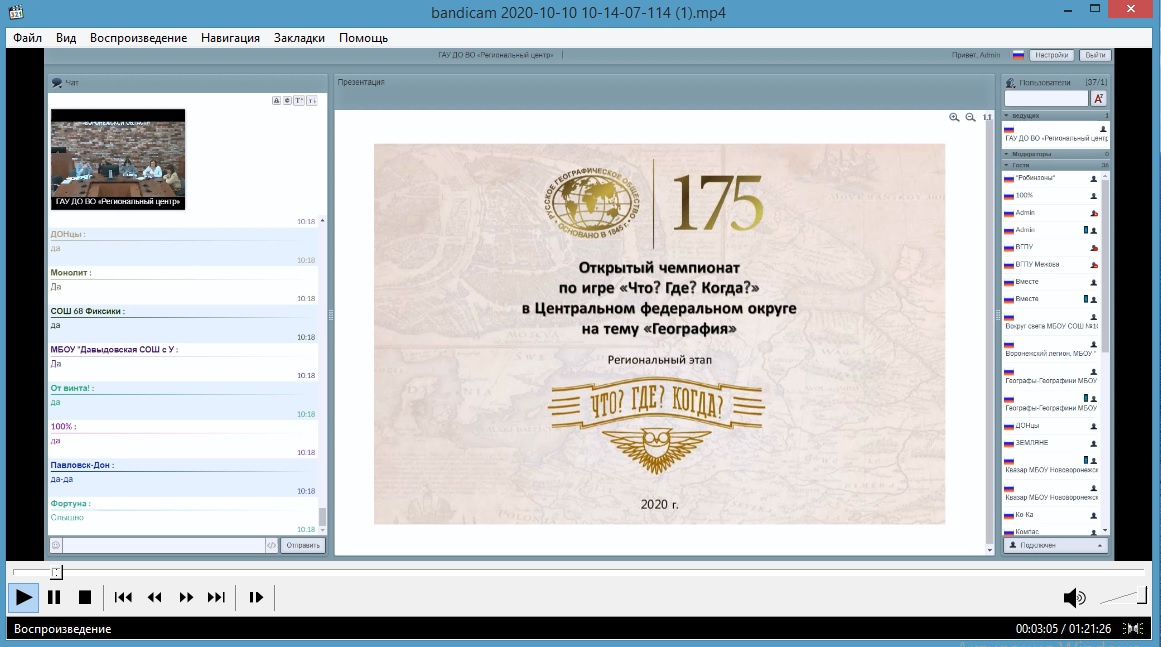Click the Павловск-Дон chat sender name
The height and width of the screenshot is (647, 1161).
click(82, 465)
